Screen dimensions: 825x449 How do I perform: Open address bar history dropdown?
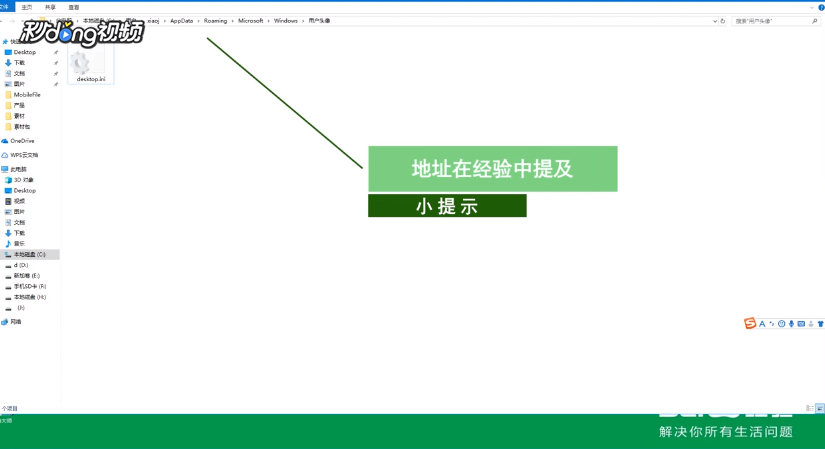click(715, 21)
